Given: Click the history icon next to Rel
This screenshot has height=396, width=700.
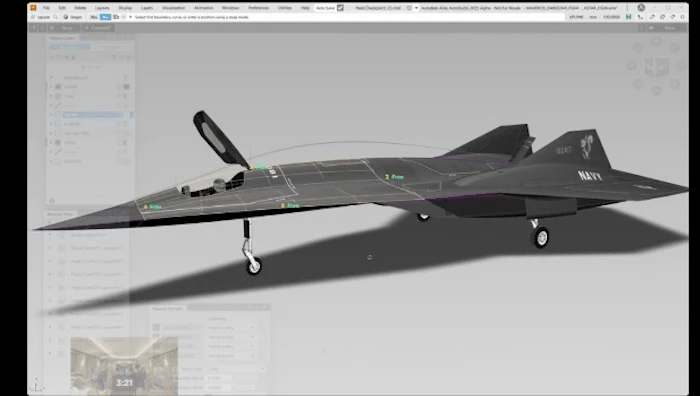Looking at the screenshot, I should [116, 17].
